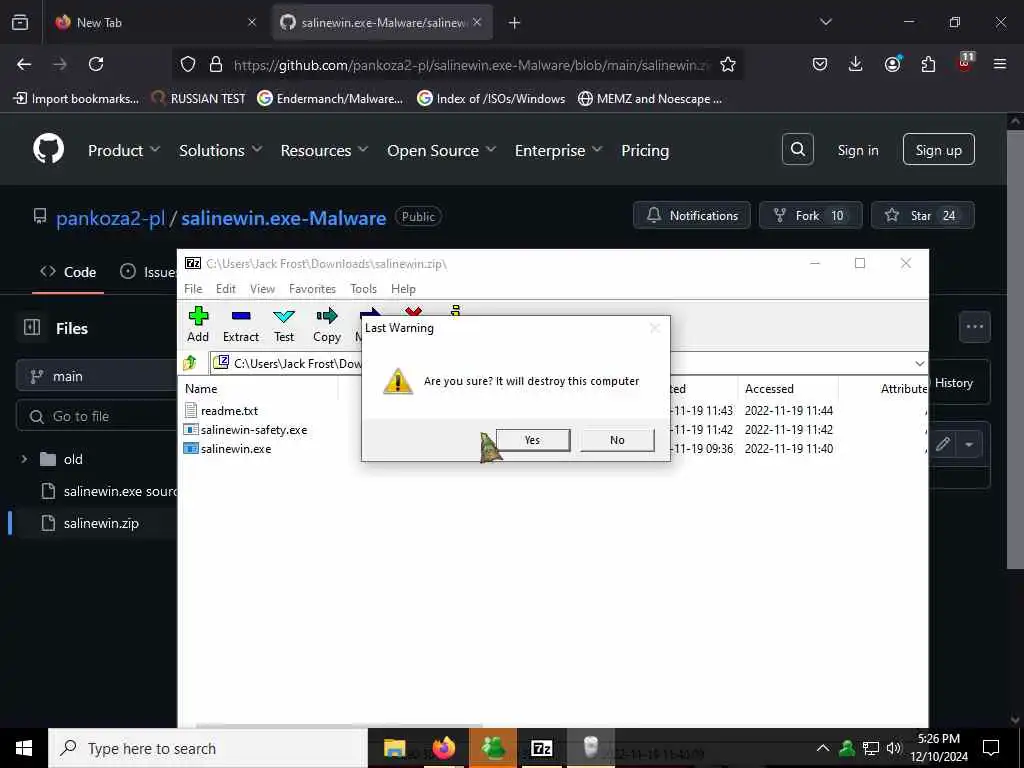Open the pankoza2-pl owner link
The image size is (1024, 768).
tap(110, 217)
